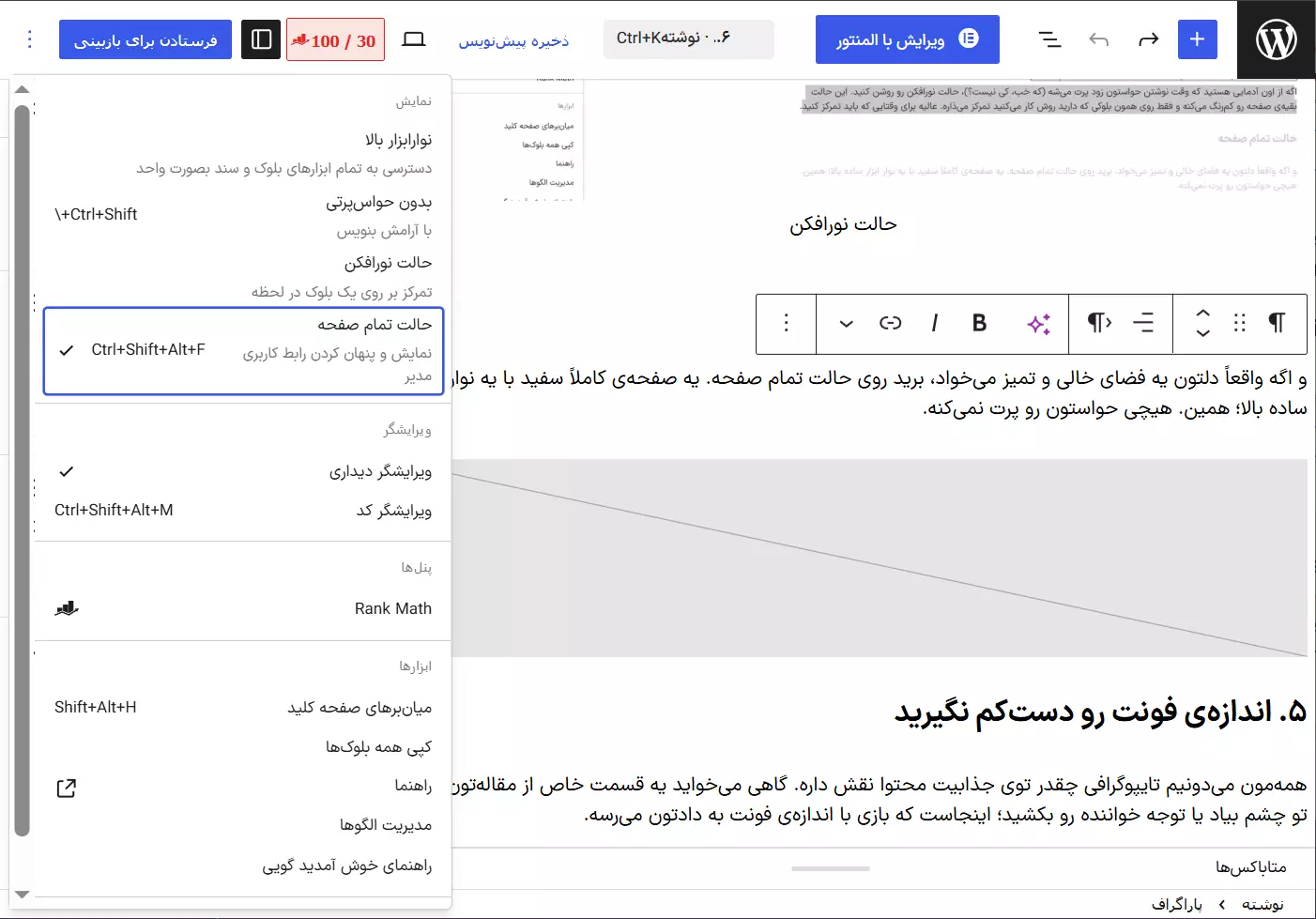Click the gray image placeholder block
The width and height of the screenshot is (1316, 919).
(x=880, y=558)
